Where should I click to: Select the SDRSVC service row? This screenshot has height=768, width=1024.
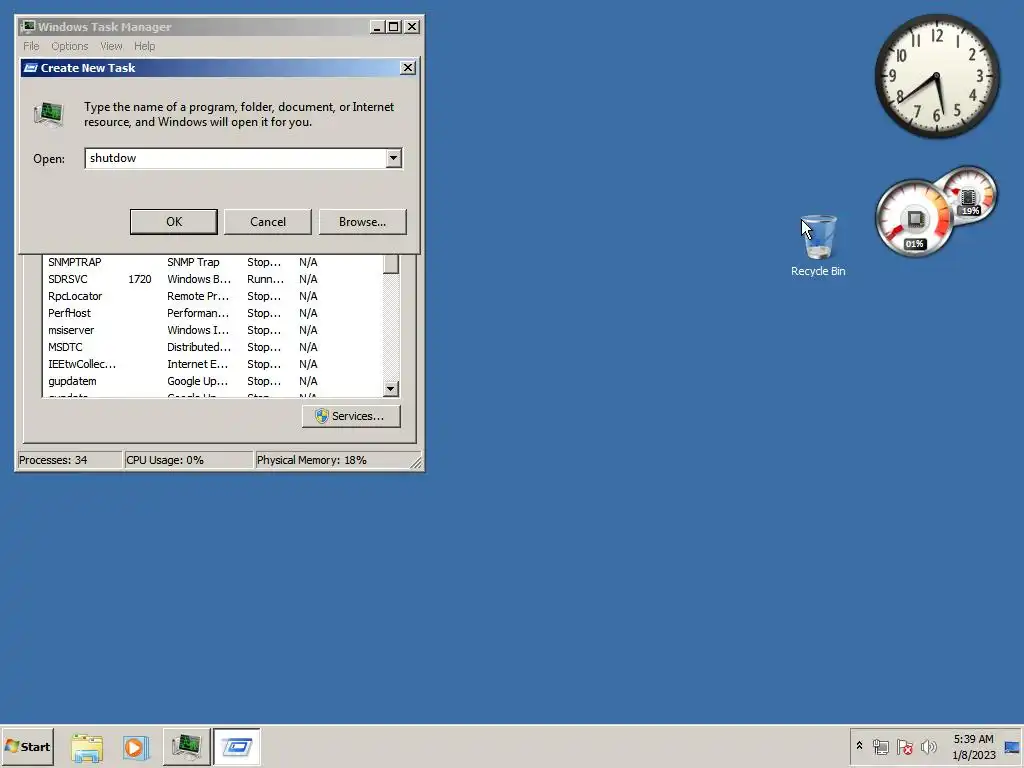point(212,279)
